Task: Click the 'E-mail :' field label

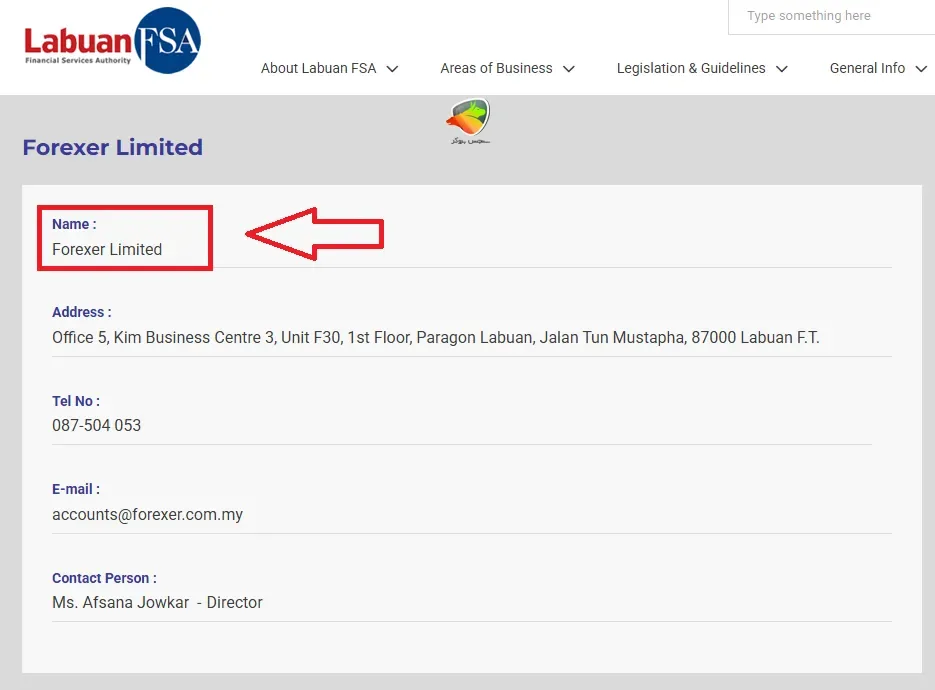Action: [x=76, y=489]
